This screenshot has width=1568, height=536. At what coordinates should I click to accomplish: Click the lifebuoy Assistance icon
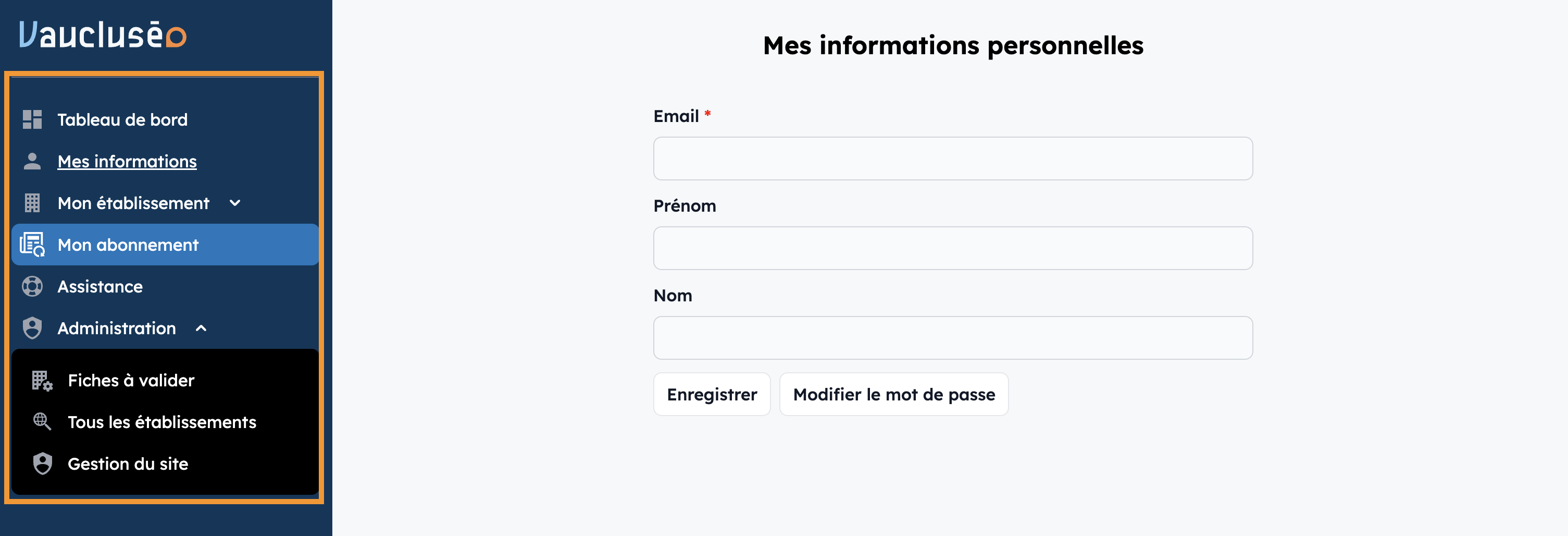click(x=32, y=286)
